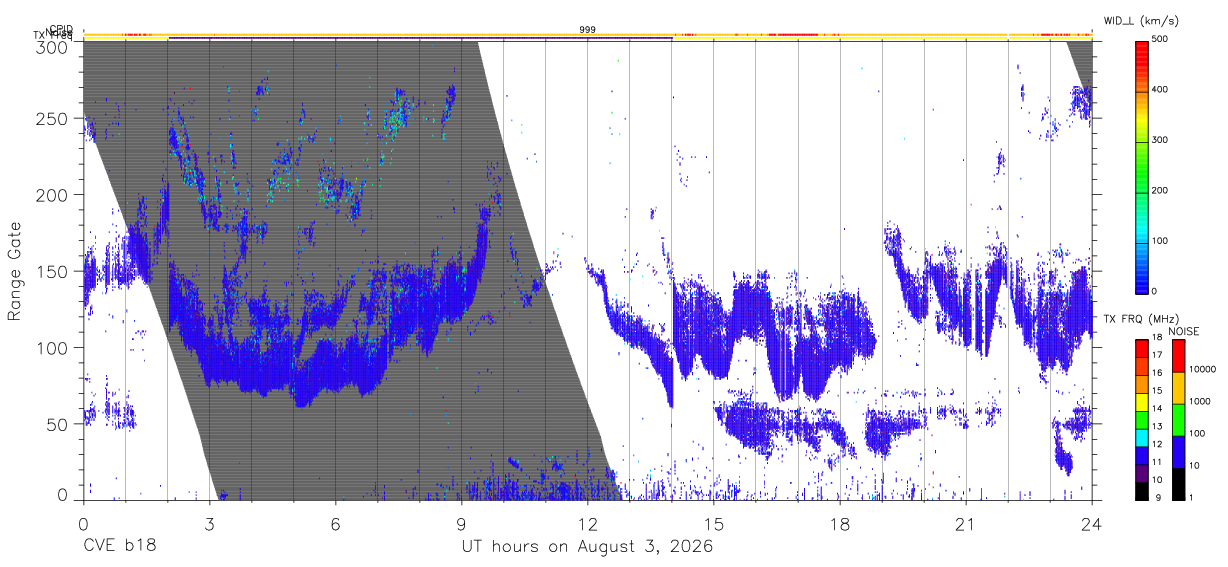The image size is (1228, 567).
Task: Click the WID spectral width gradient colorbar
Action: [1141, 166]
